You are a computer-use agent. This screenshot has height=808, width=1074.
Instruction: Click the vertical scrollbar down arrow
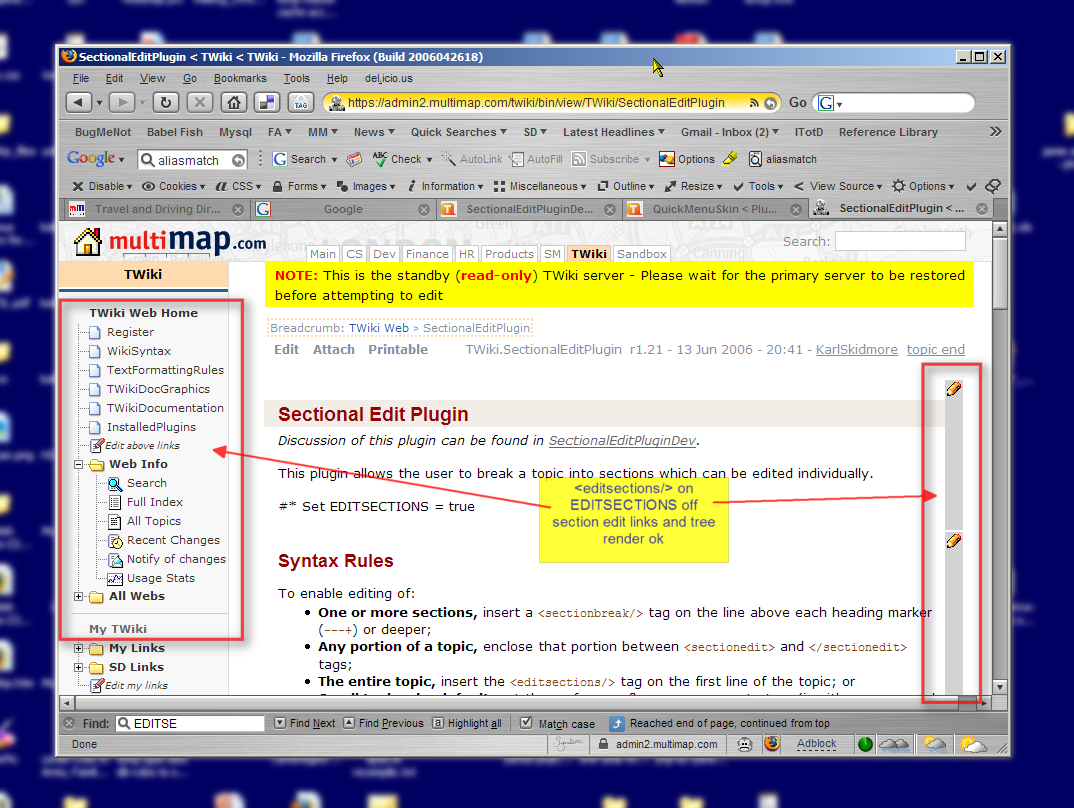coord(1000,686)
